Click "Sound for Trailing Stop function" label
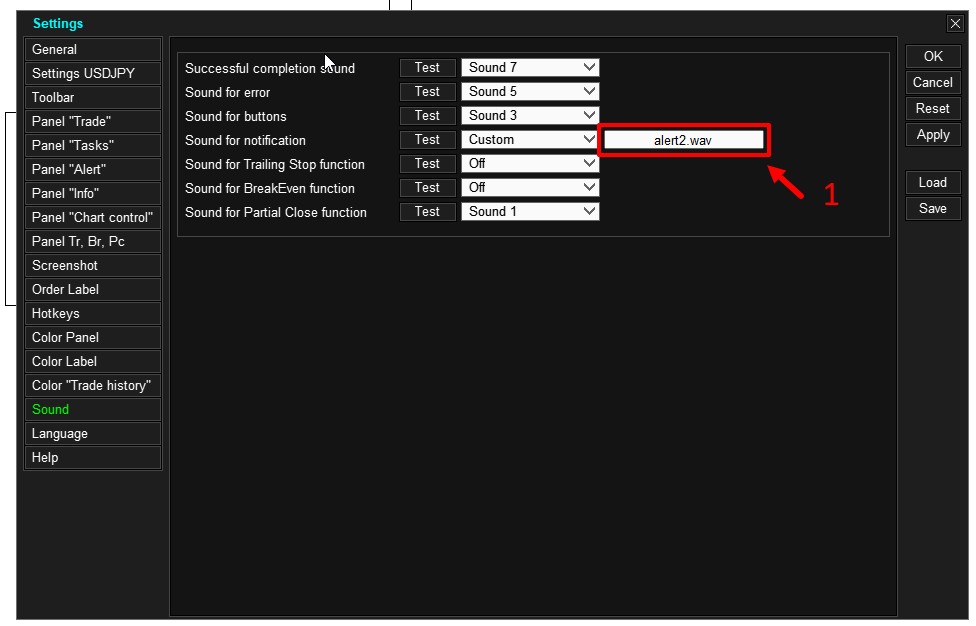Viewport: 976px width, 626px height. tap(274, 164)
